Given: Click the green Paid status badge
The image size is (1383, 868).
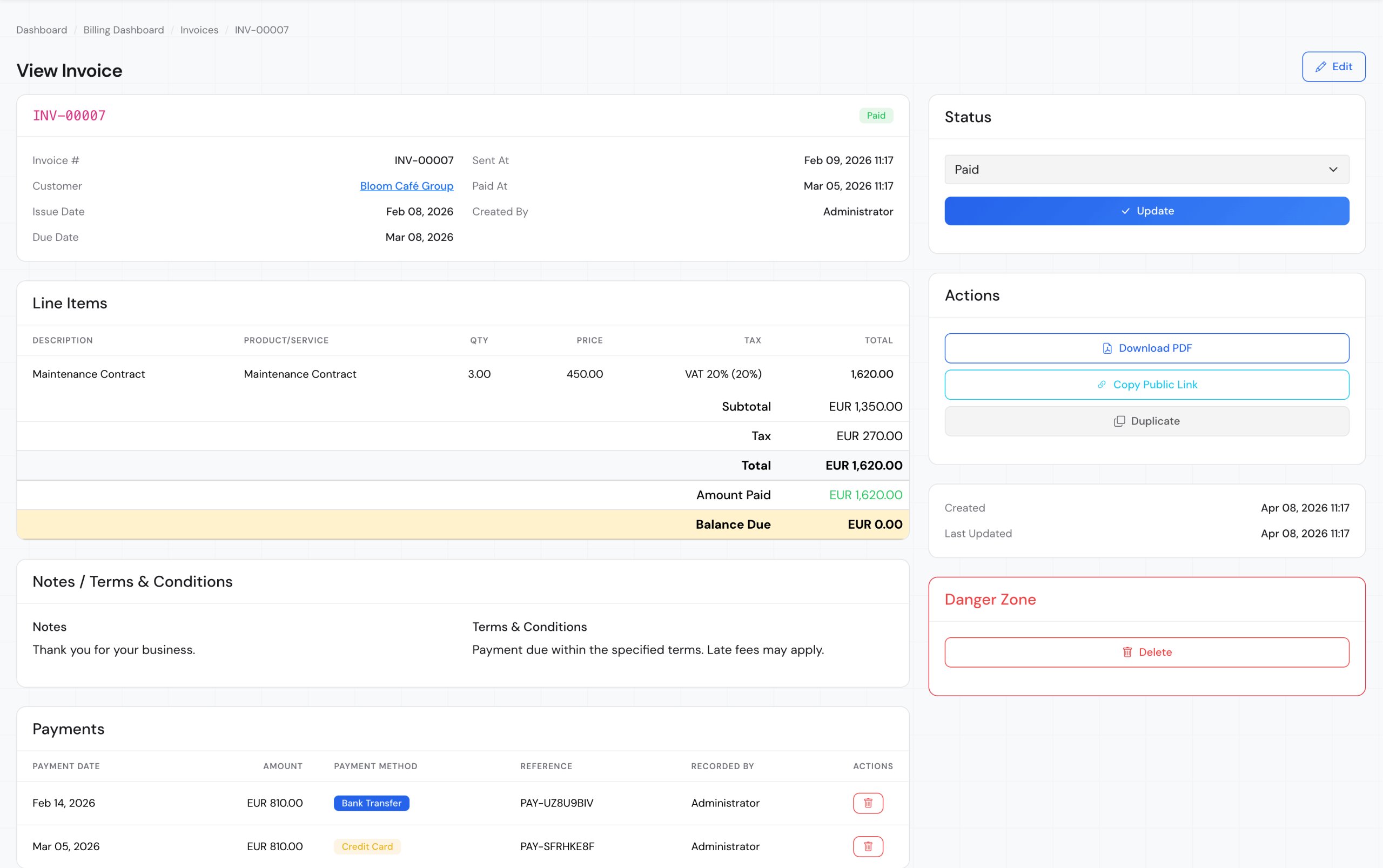Looking at the screenshot, I should tap(876, 116).
